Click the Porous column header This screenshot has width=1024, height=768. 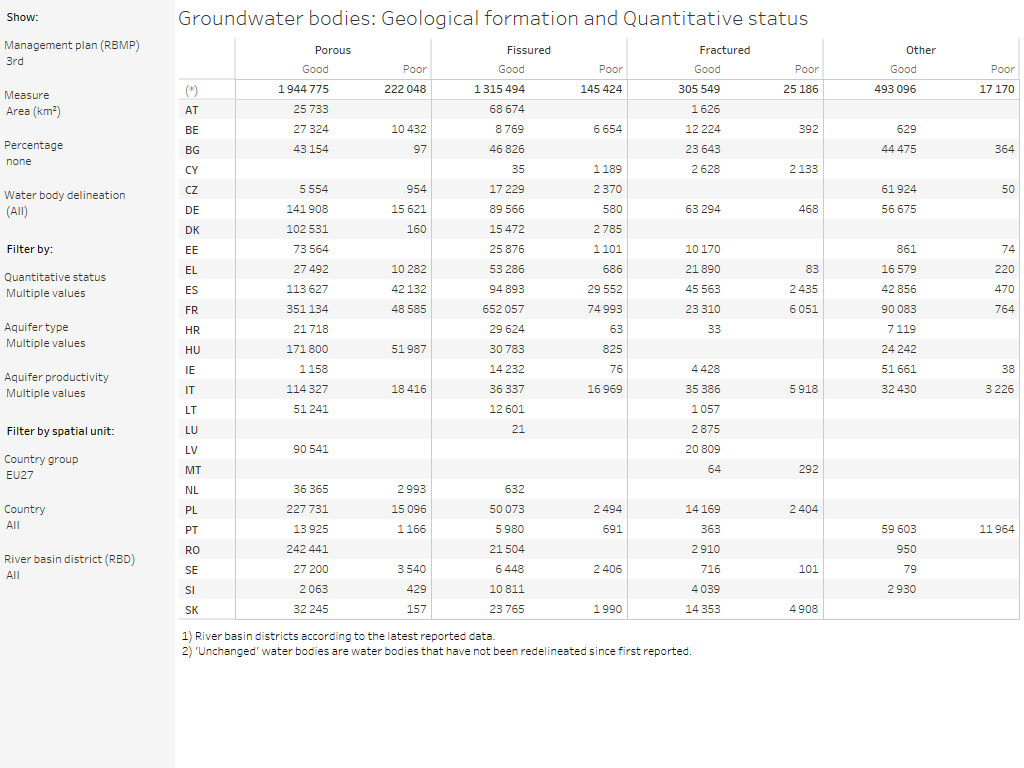pos(332,50)
